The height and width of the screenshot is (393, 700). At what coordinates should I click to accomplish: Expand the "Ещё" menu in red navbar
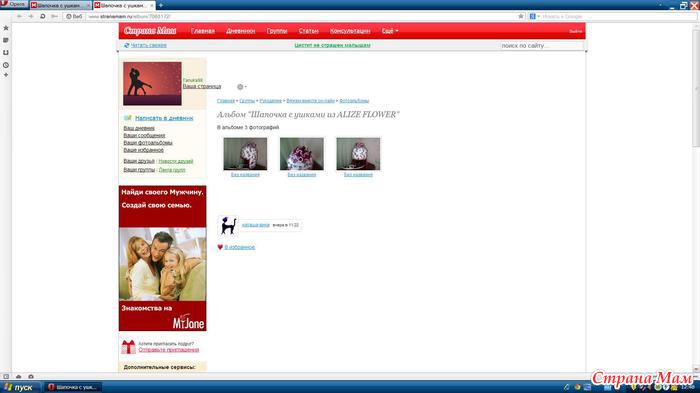tap(390, 31)
